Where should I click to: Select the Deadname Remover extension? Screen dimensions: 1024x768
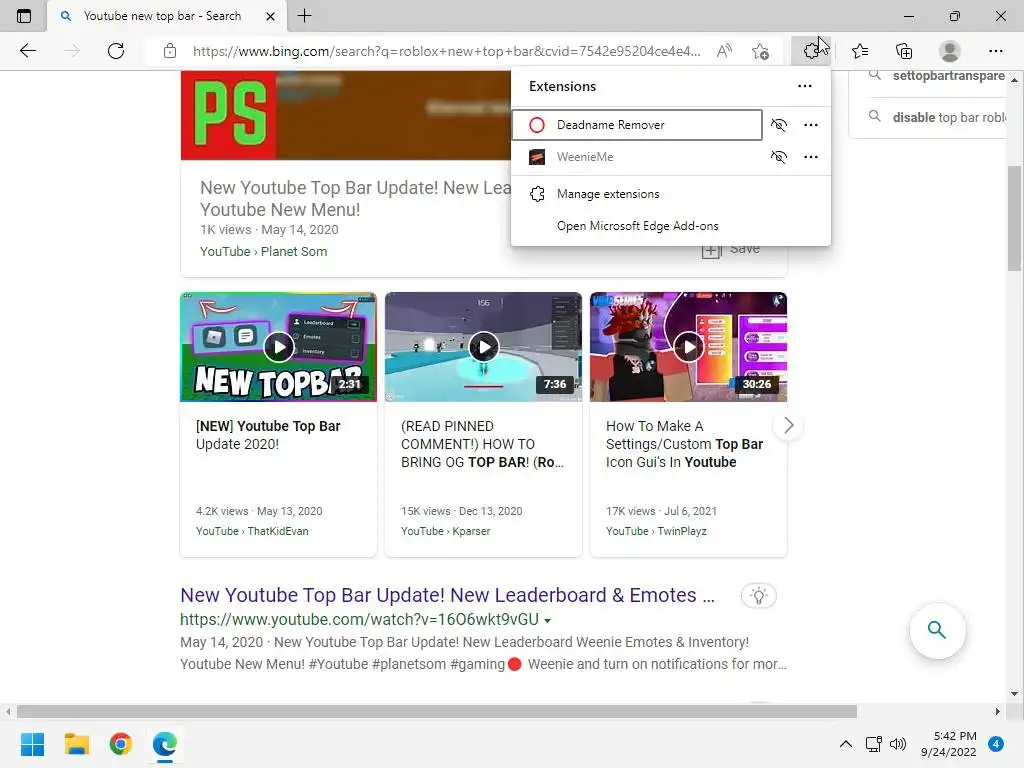point(637,125)
